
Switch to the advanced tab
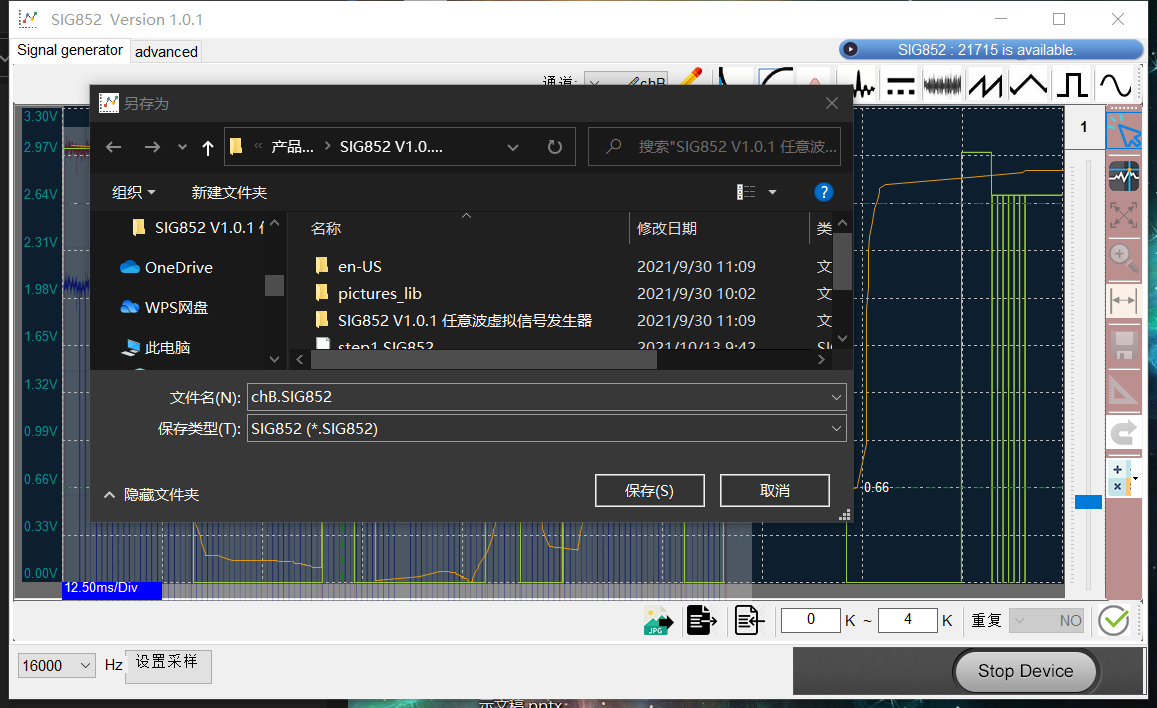pos(166,52)
